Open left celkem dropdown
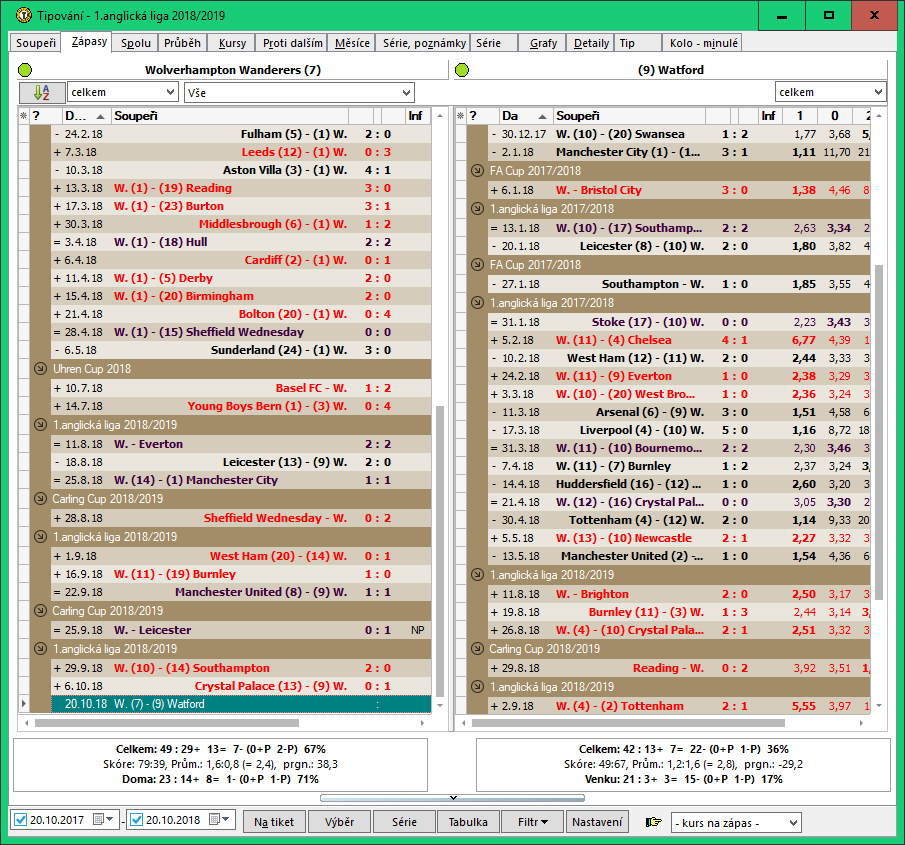 tap(122, 92)
